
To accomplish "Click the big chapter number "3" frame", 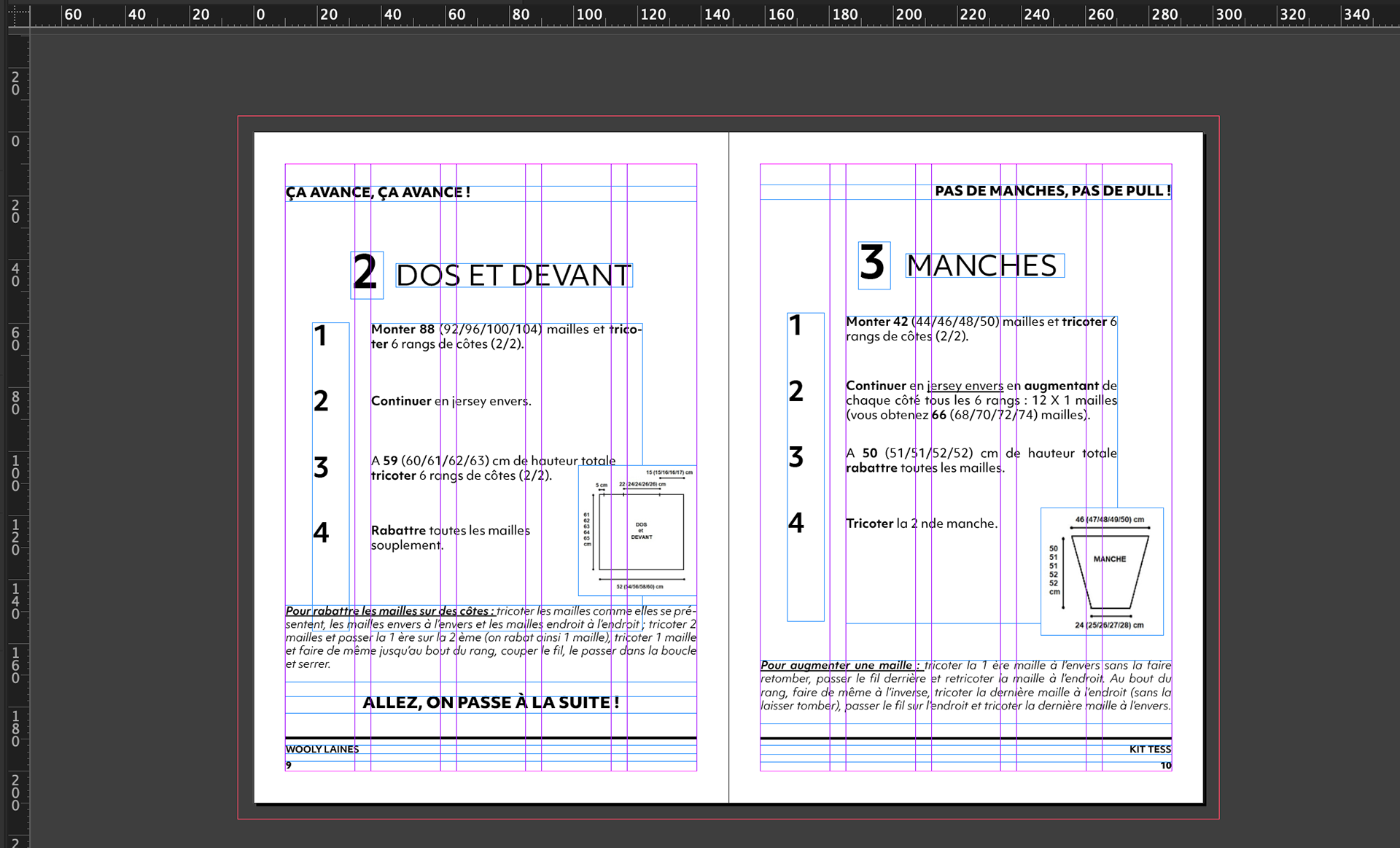I will (874, 265).
